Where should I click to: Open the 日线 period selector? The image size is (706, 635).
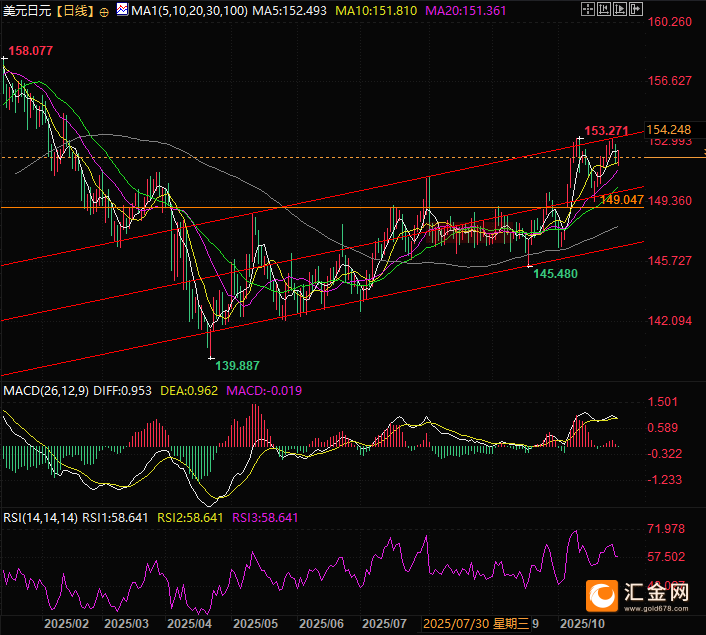pos(76,11)
